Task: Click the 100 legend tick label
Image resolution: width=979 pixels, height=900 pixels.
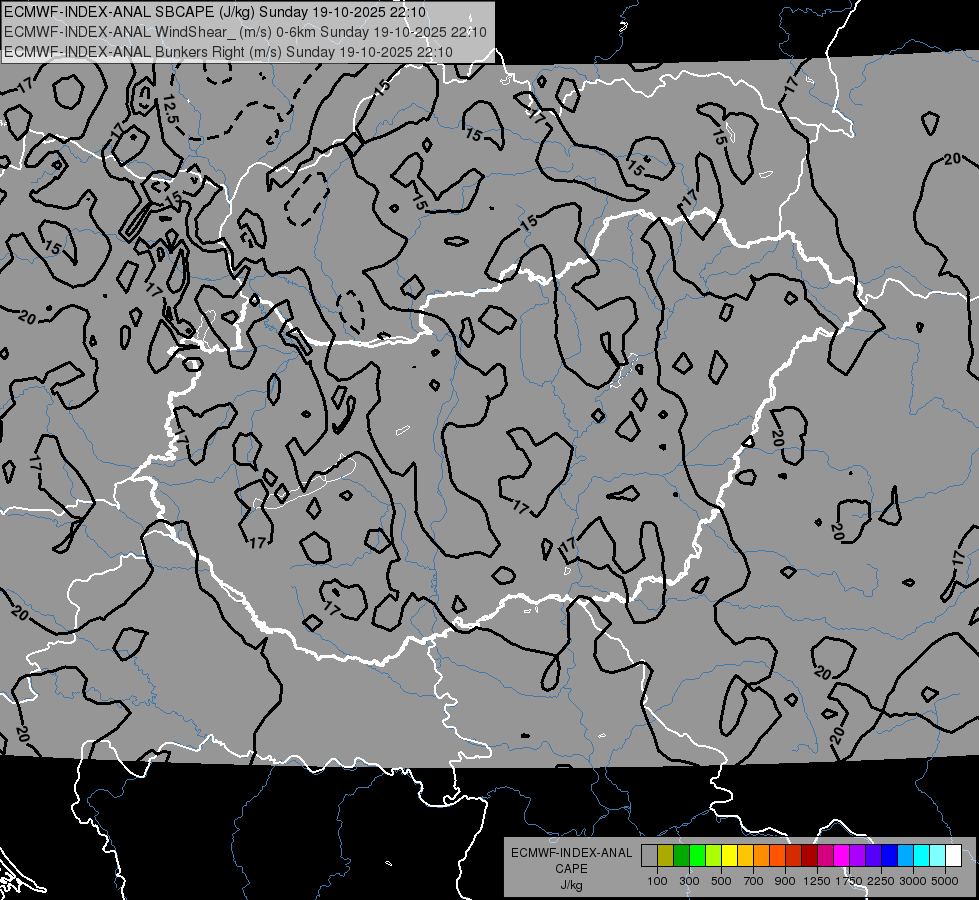Action: coord(657,881)
